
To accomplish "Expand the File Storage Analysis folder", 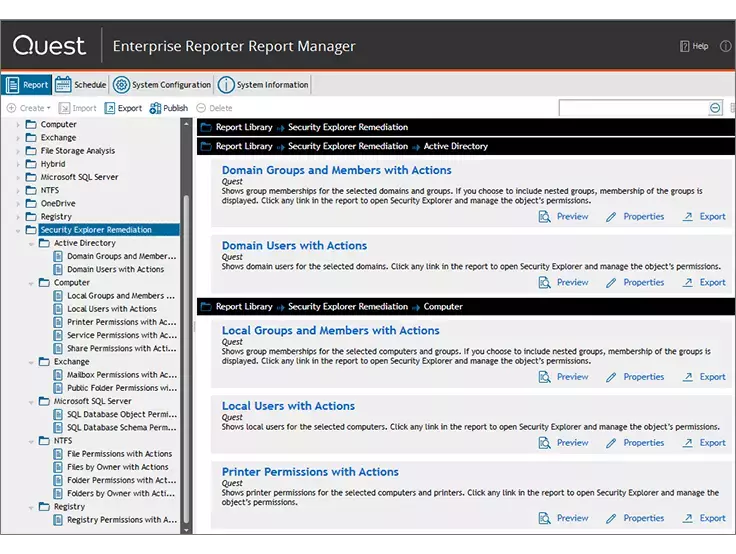I will pos(18,151).
